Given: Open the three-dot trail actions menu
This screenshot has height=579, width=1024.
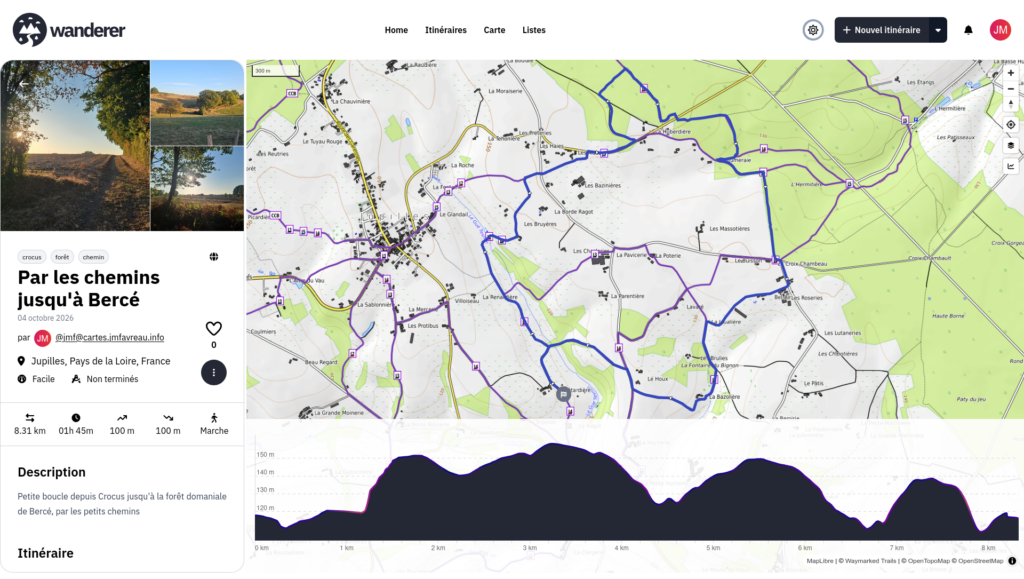Looking at the screenshot, I should pyautogui.click(x=214, y=373).
